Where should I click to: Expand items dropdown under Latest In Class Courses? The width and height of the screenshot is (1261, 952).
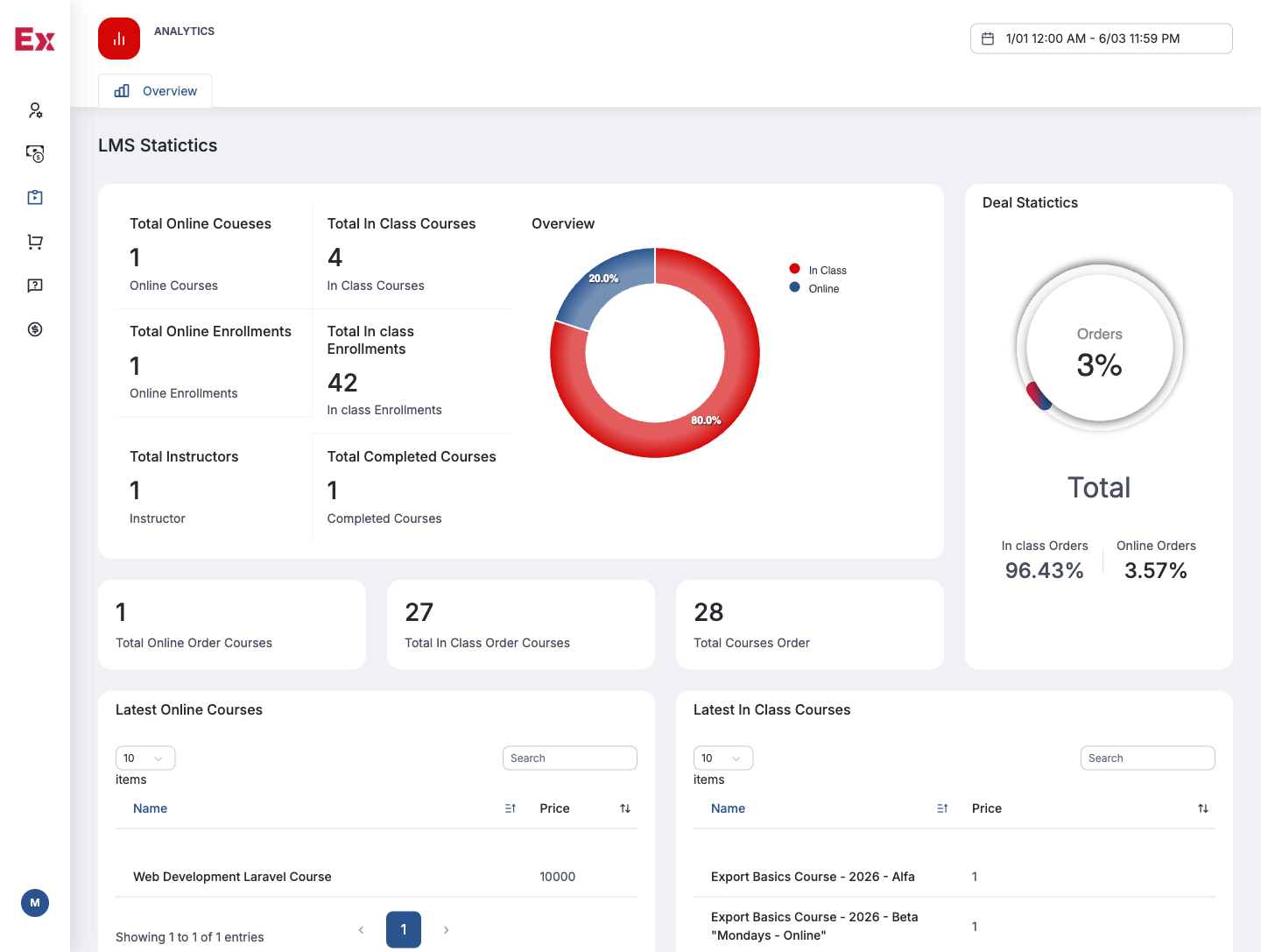pyautogui.click(x=723, y=758)
